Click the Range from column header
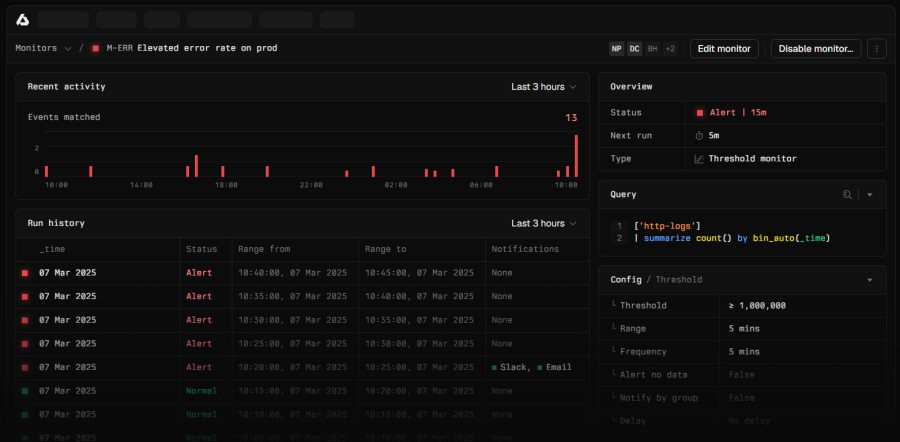Viewport: 900px width, 442px height. point(264,249)
